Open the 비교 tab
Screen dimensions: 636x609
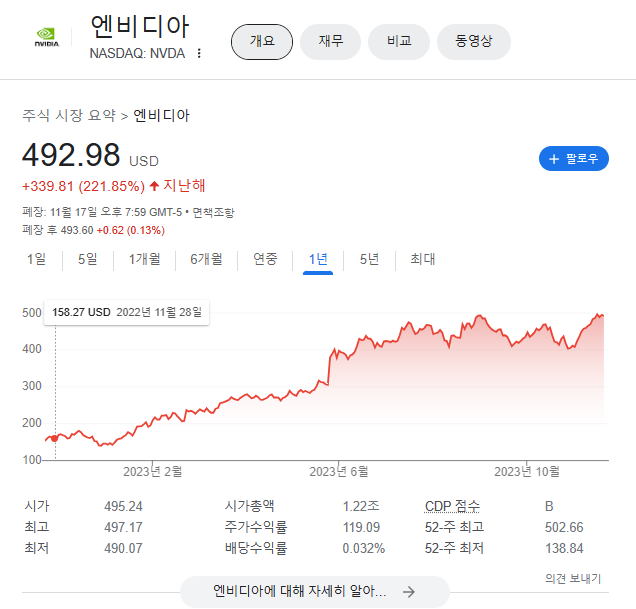pyautogui.click(x=399, y=41)
